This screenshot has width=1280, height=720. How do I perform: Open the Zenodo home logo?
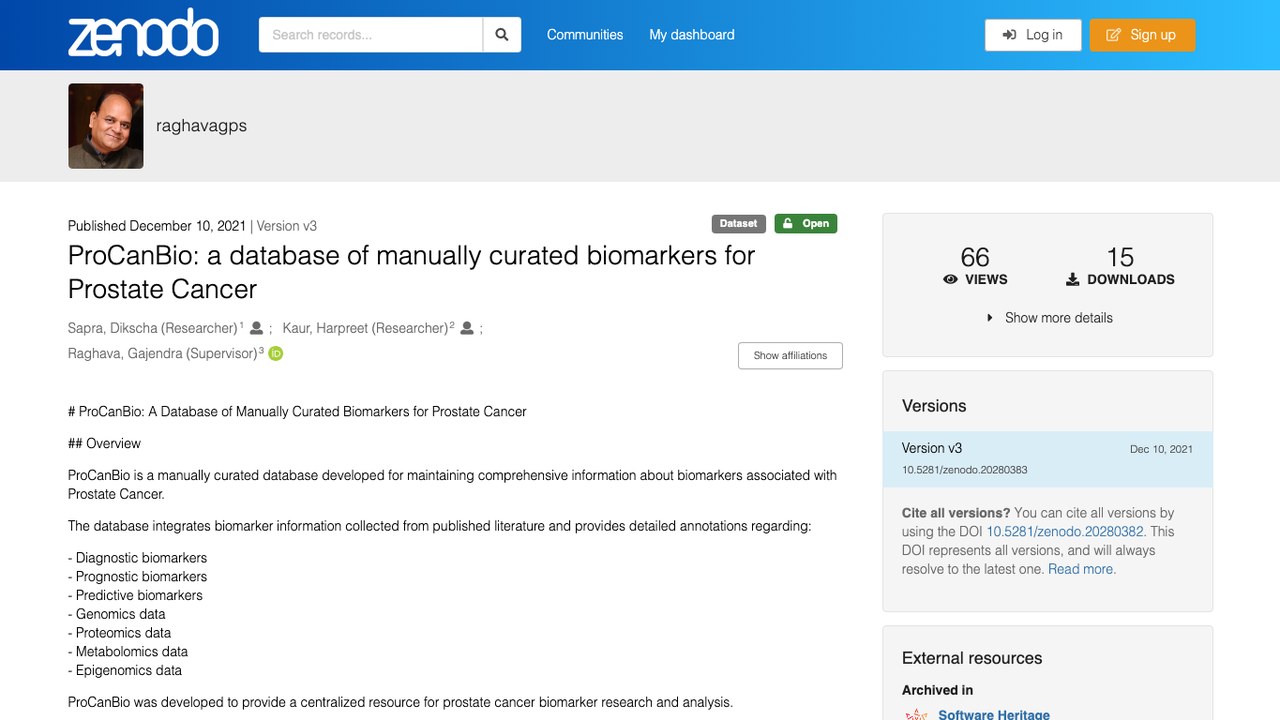coord(143,34)
